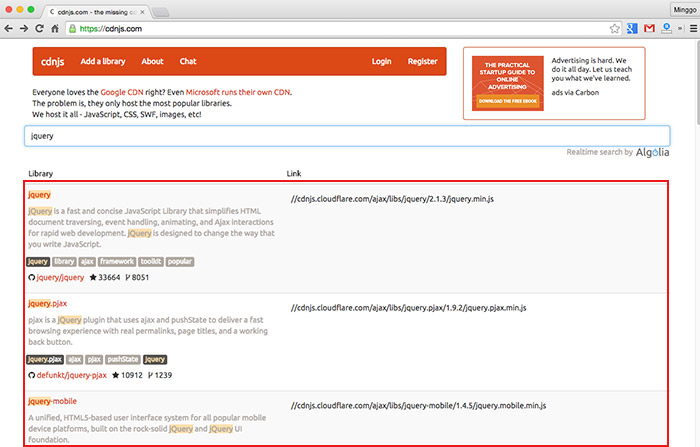Viewport: 700px width, 447px height.
Task: Click the pushState tag
Action: tap(123, 359)
